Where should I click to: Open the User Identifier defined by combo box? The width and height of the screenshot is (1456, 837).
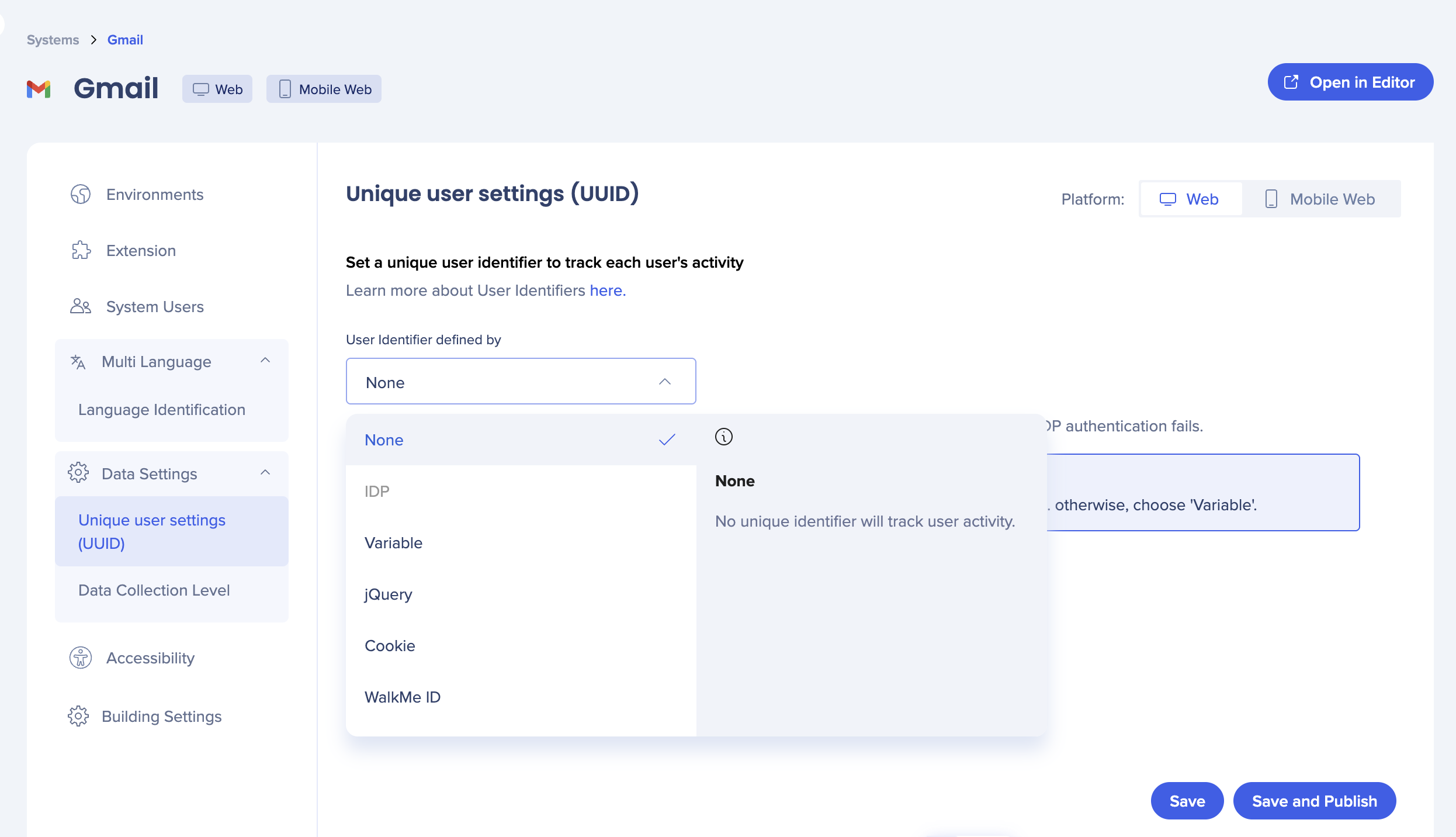point(521,381)
